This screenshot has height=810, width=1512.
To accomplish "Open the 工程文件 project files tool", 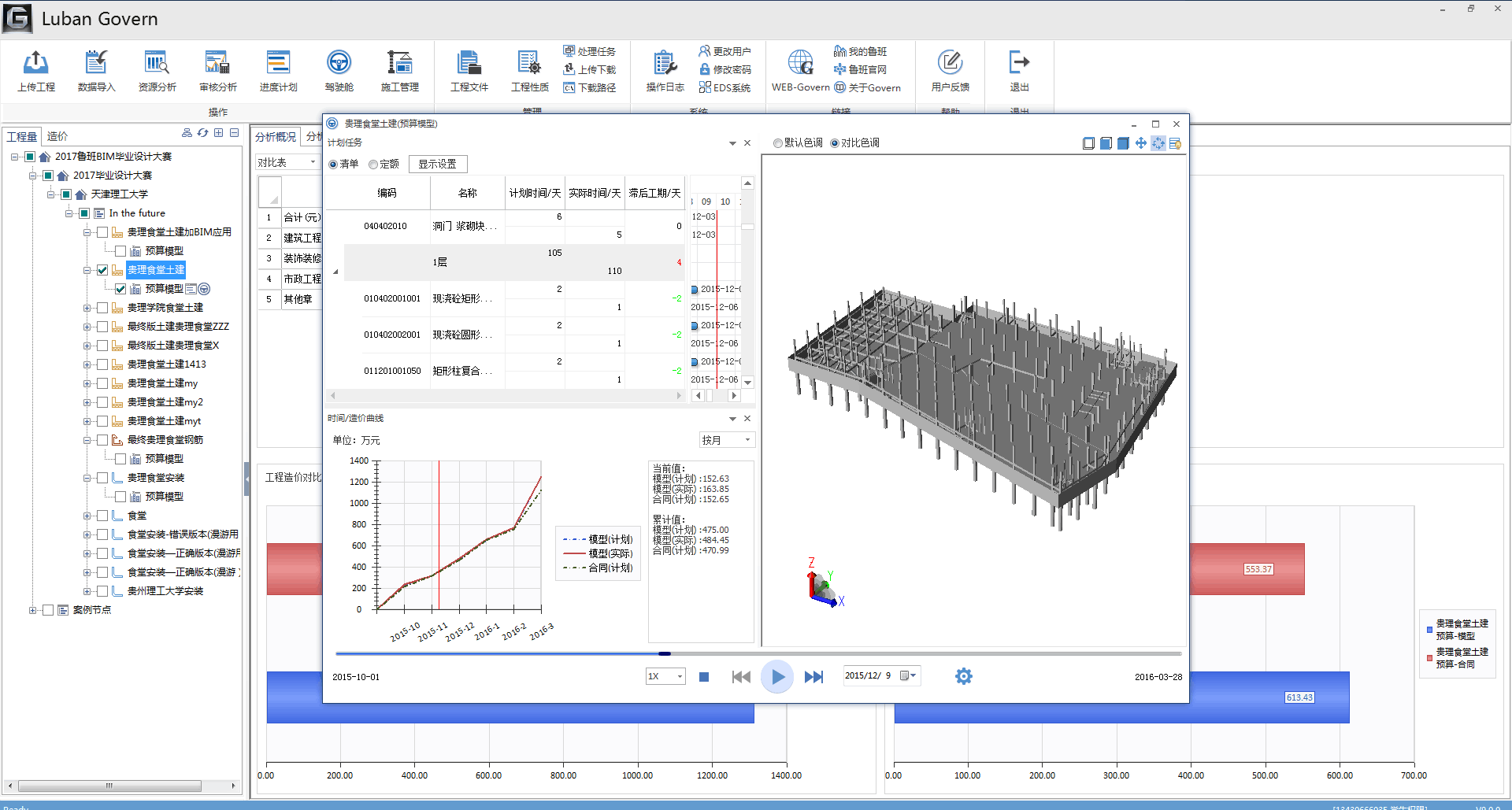I will 469,71.
